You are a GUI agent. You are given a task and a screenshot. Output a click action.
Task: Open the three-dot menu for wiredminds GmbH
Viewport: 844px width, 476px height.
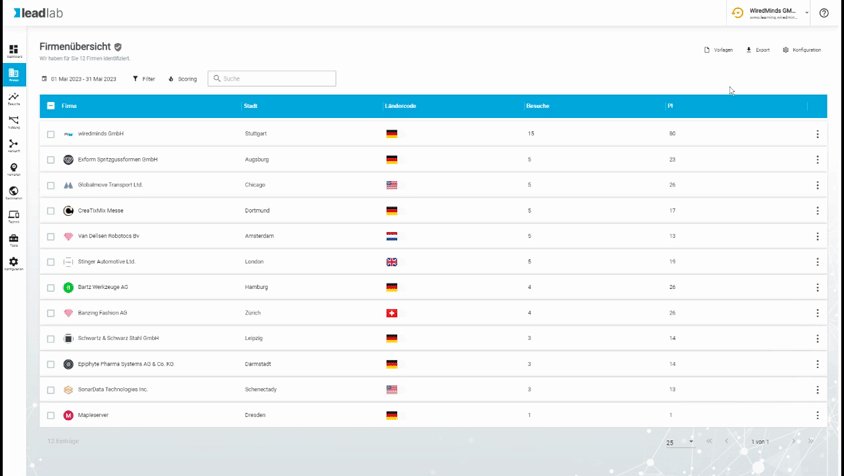pos(817,134)
